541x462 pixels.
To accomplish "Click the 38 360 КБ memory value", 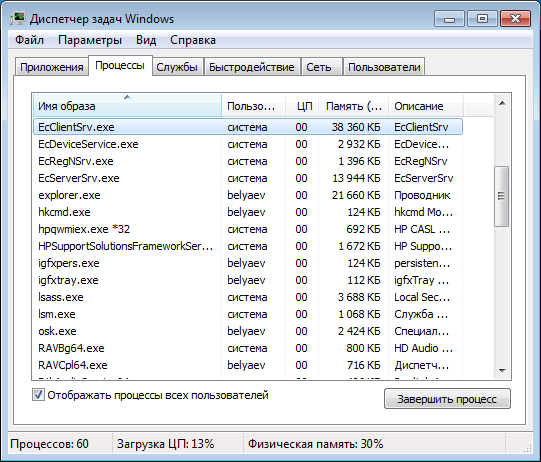I will click(x=356, y=127).
